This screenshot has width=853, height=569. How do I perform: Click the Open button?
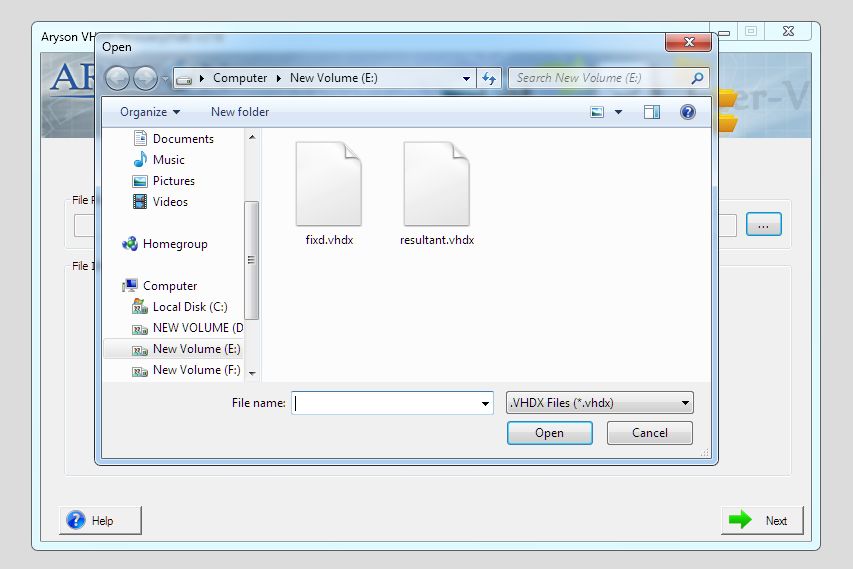point(549,433)
